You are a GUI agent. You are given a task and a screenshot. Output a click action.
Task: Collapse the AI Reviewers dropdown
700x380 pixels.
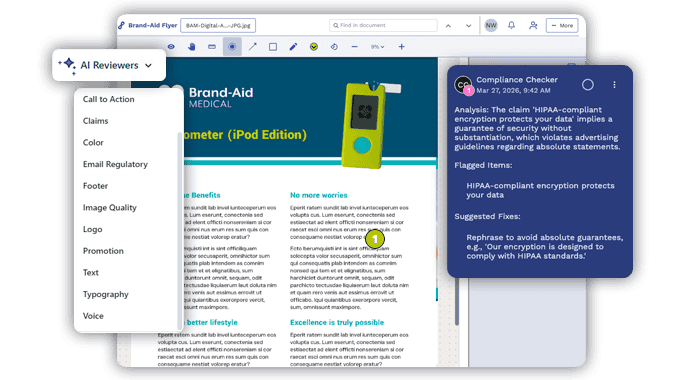coord(149,65)
